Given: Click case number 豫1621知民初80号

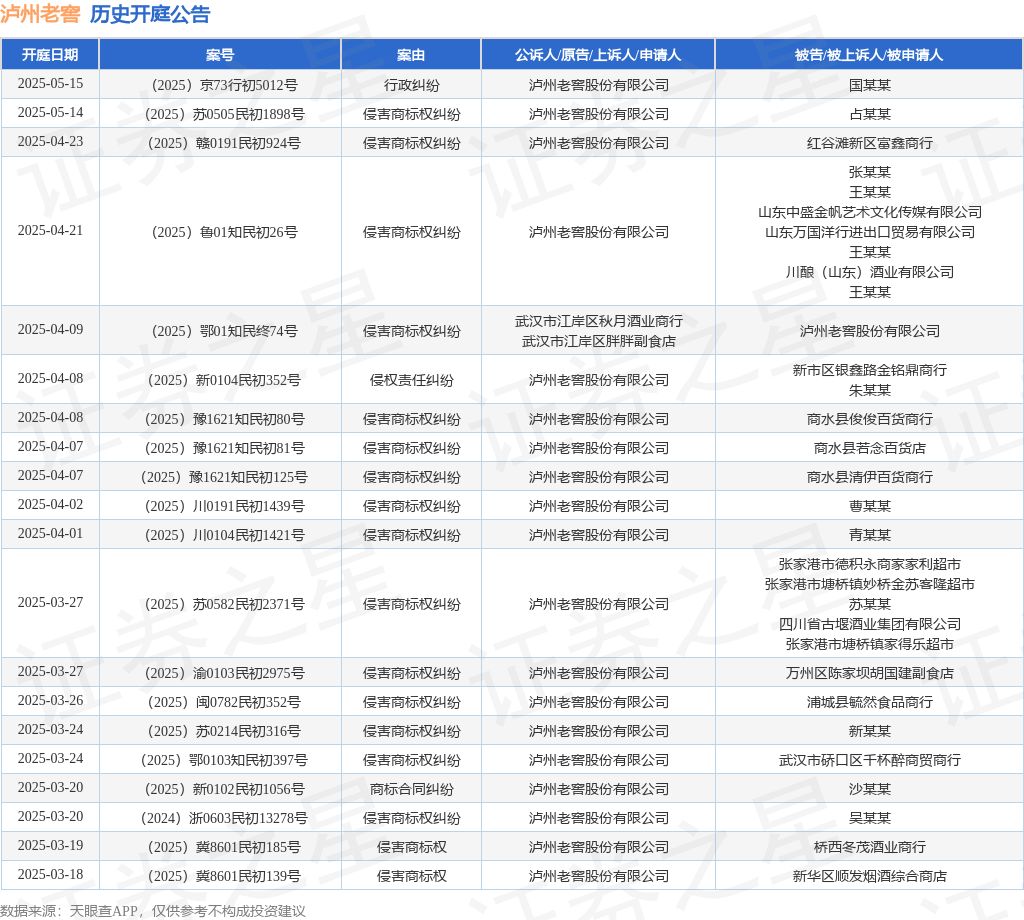Looking at the screenshot, I should (224, 420).
